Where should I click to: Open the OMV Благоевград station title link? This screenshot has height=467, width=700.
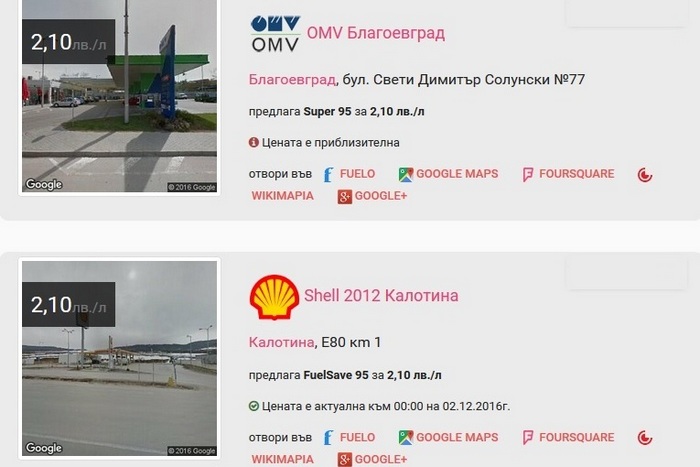pyautogui.click(x=375, y=33)
